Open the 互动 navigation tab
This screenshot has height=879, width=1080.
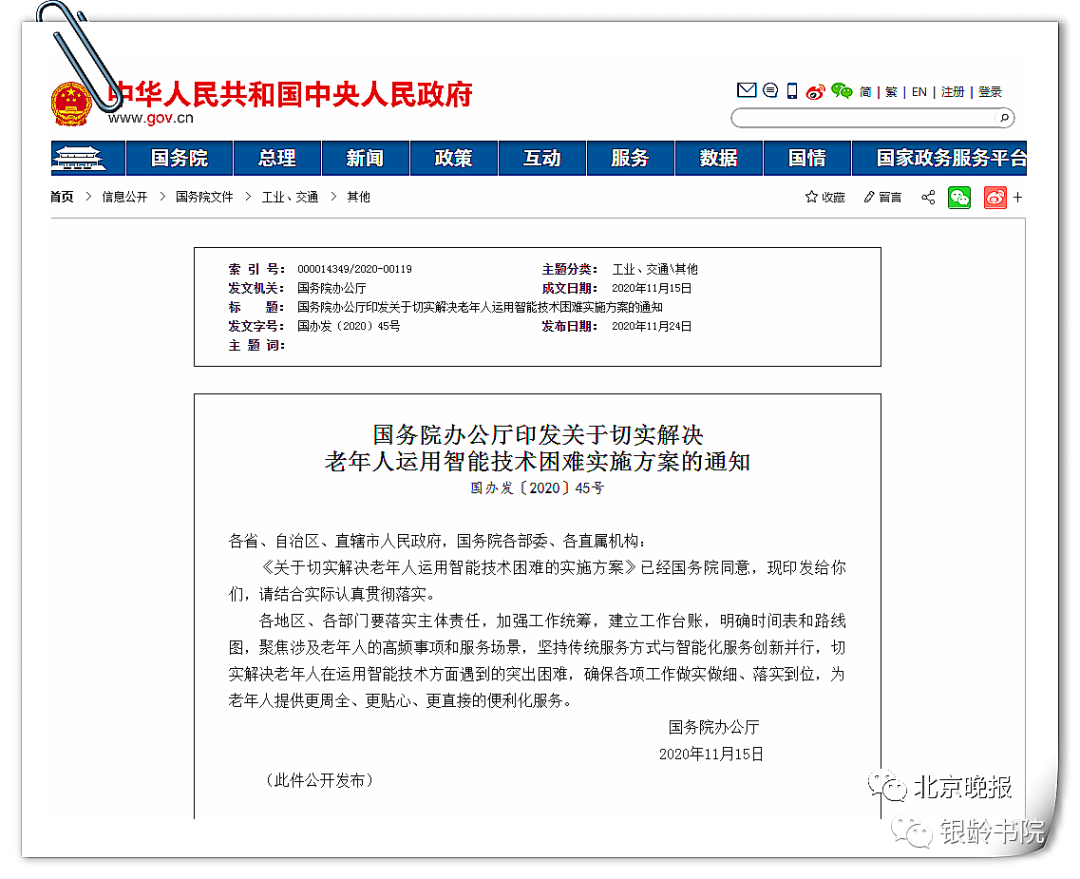point(541,158)
